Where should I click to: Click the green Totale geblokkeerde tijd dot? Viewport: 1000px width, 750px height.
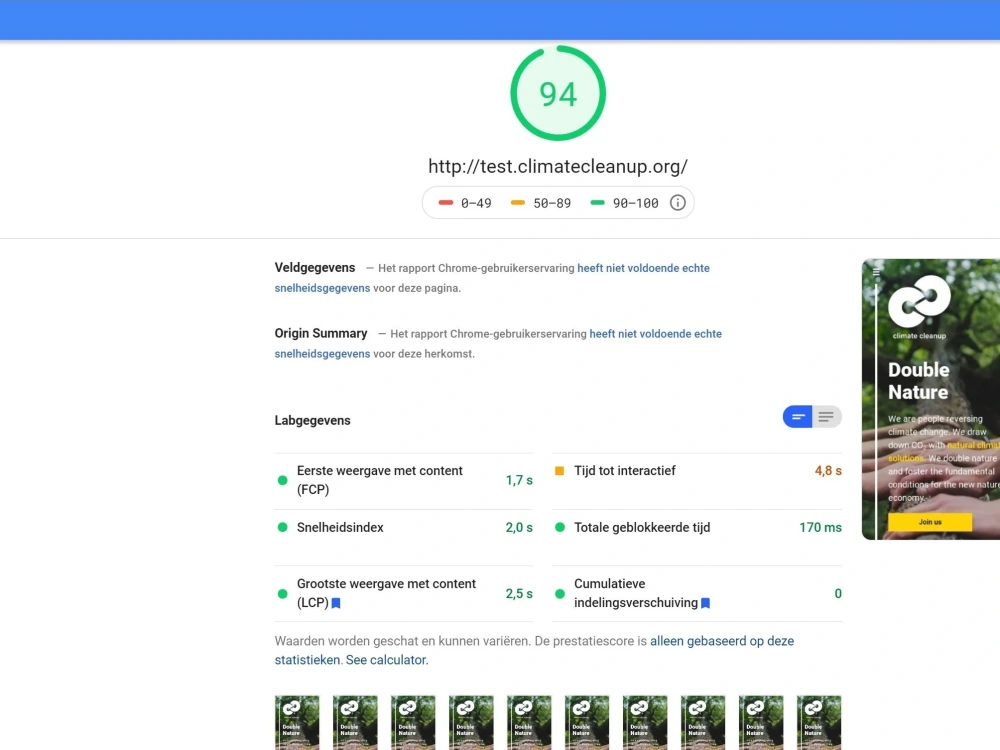click(560, 527)
